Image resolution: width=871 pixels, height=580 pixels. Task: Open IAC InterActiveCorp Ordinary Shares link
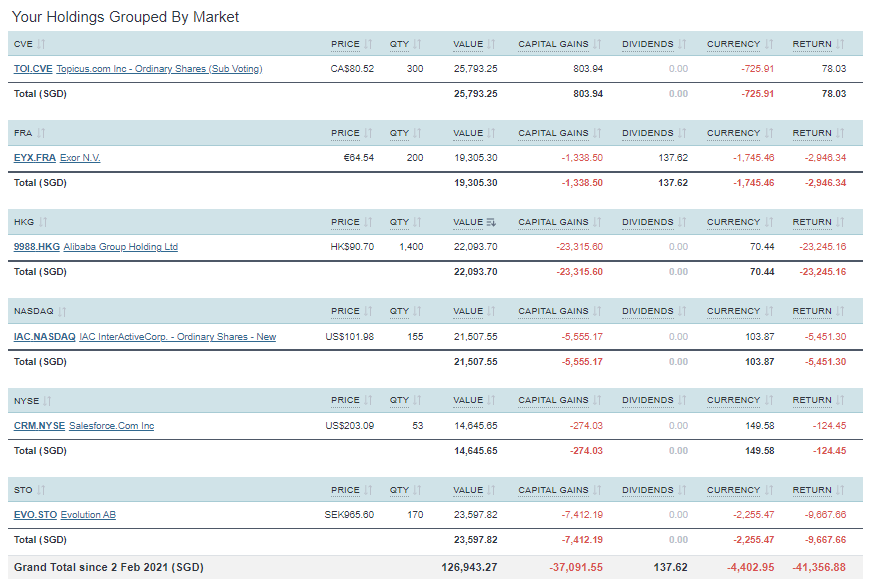click(x=178, y=337)
